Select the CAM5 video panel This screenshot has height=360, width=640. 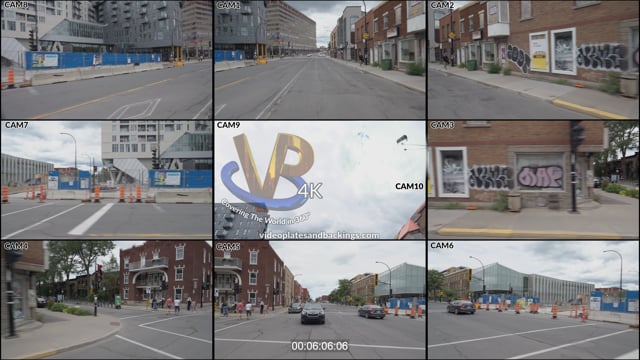tap(320, 300)
